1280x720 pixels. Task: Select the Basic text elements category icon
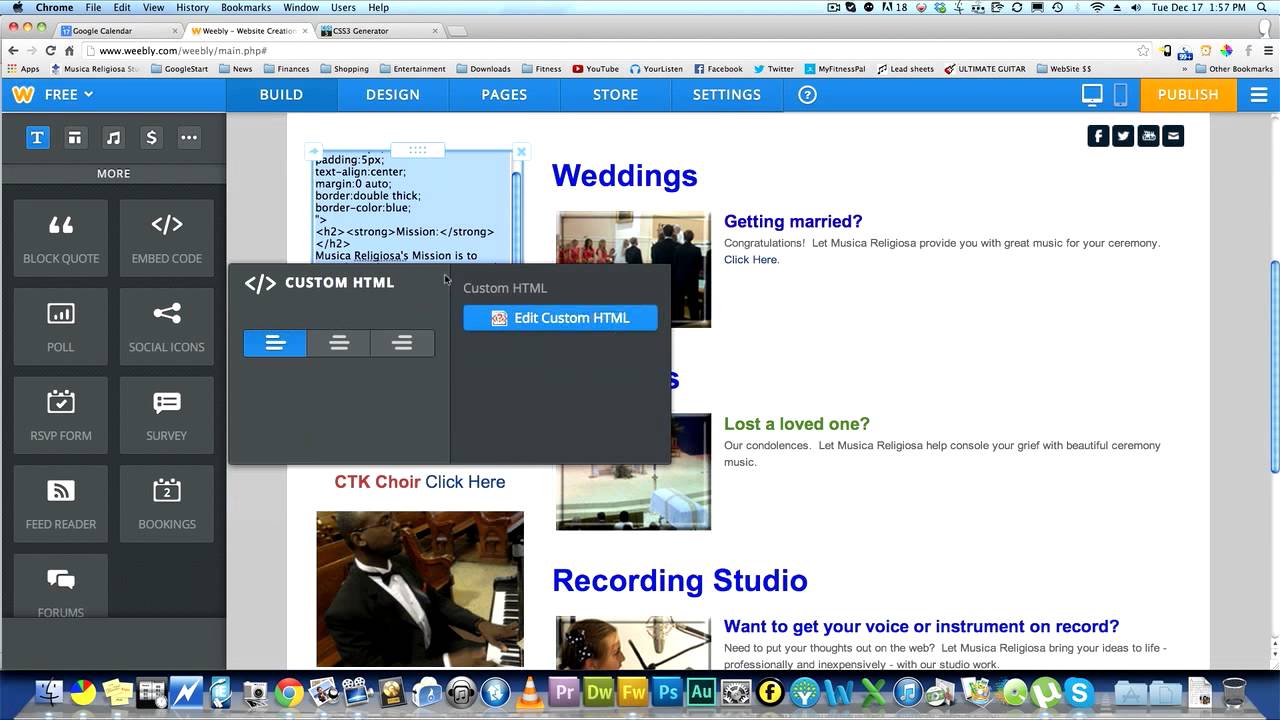point(37,138)
